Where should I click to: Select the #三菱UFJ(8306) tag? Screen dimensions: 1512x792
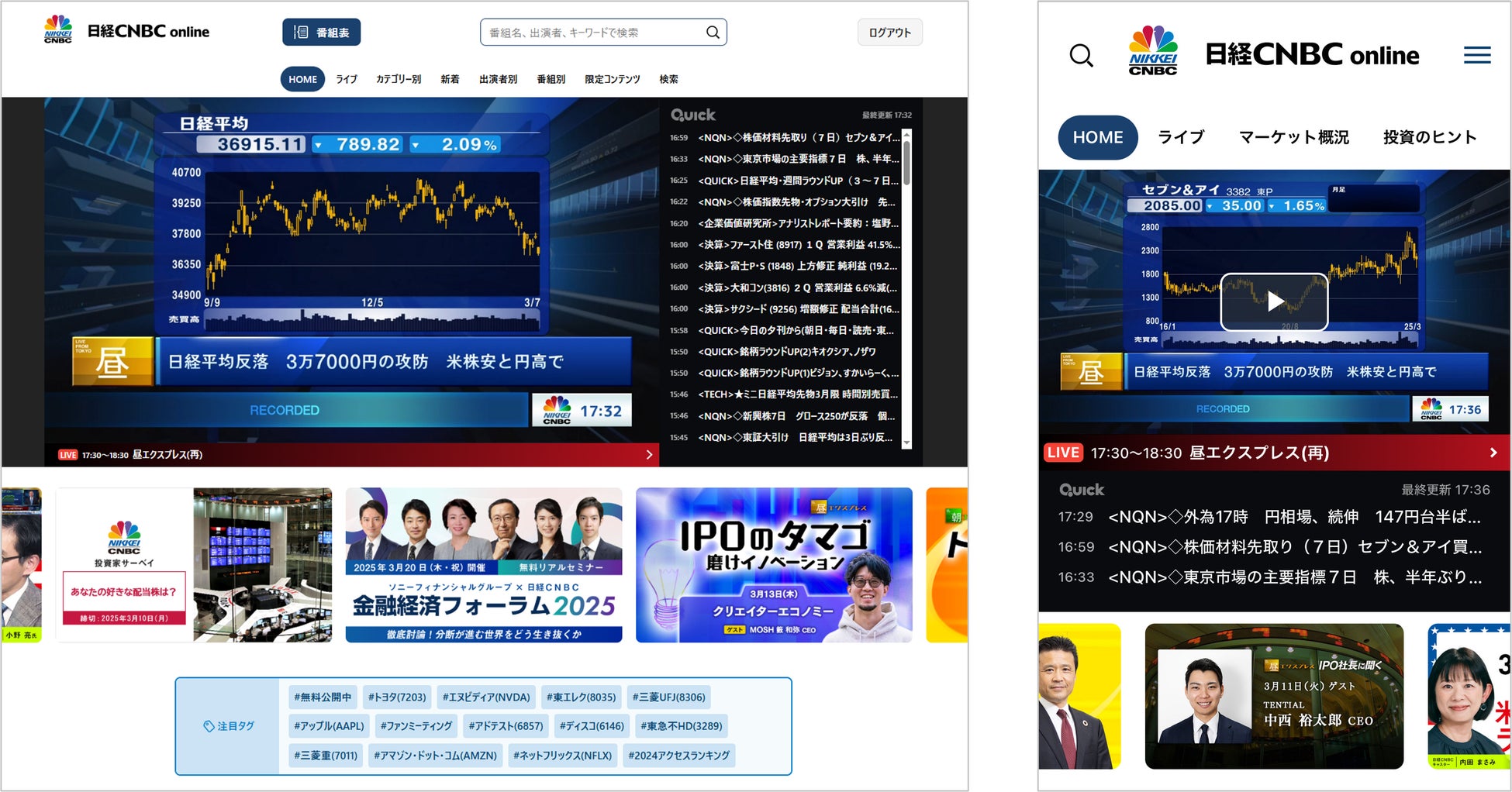668,697
